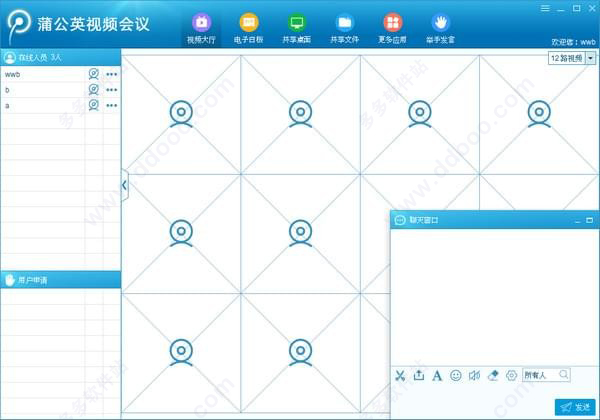This screenshot has width=600, height=420.
Task: Open the emoji smiley picker
Action: 456,376
